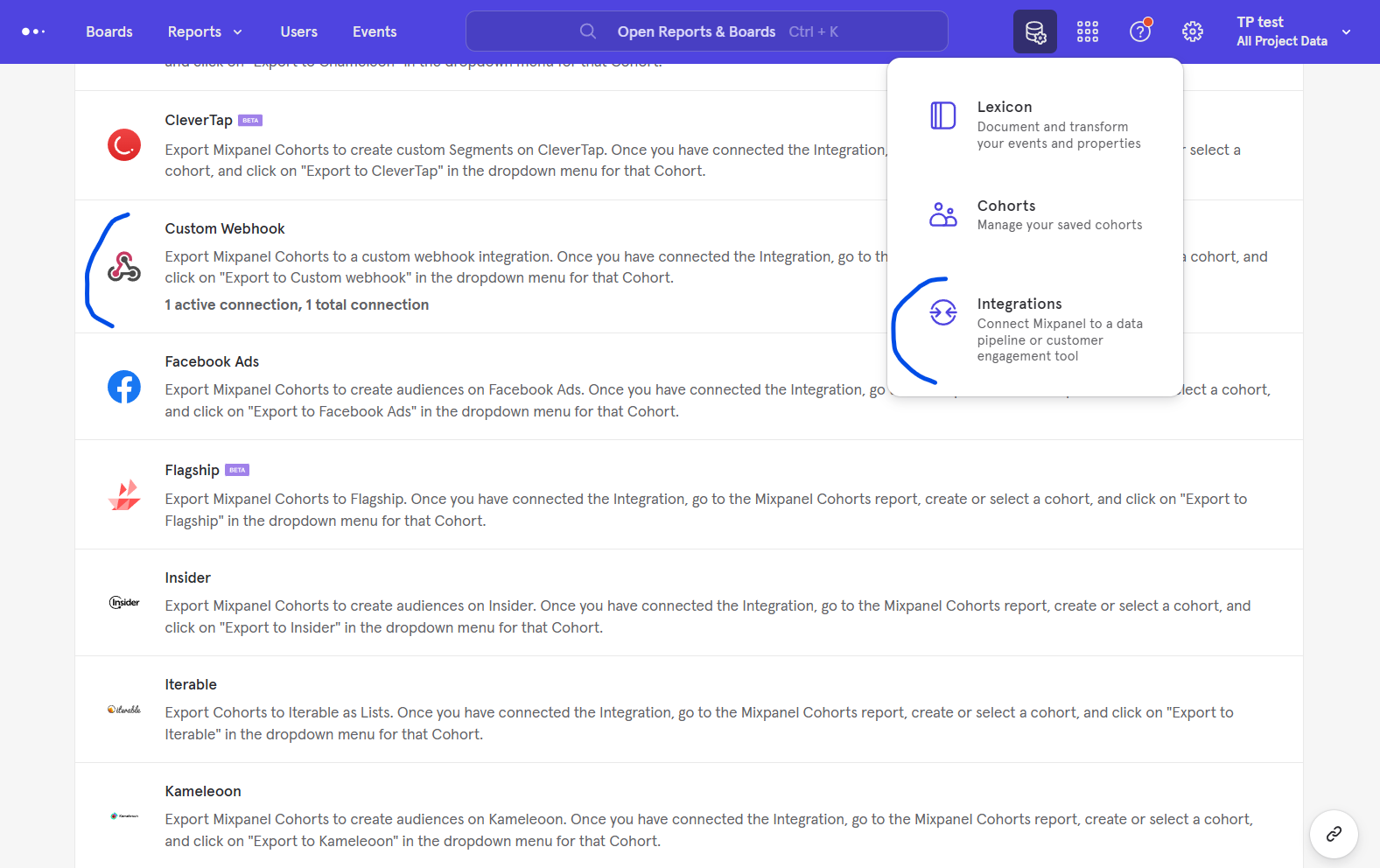This screenshot has width=1380, height=868.
Task: Click the Iterable export description text
Action: pos(699,723)
